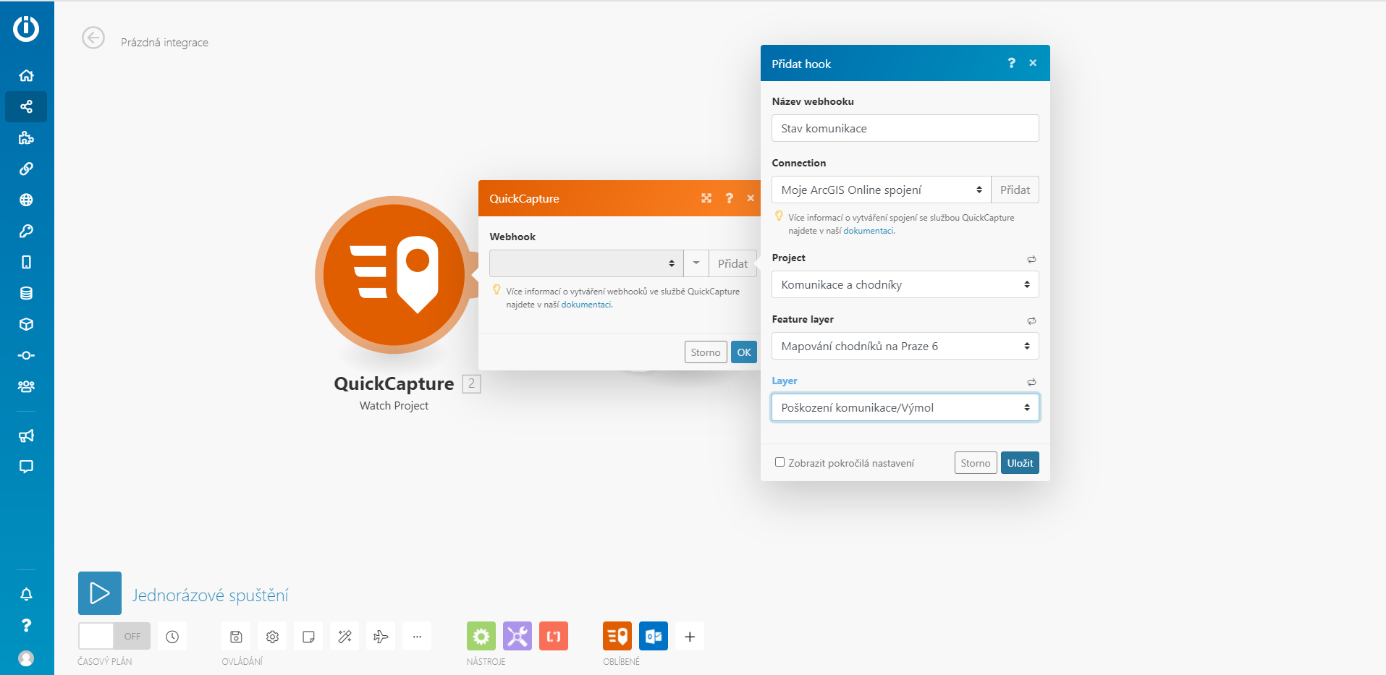This screenshot has height=675, width=1386.
Task: Open Templates via the puzzle-piece sidebar icon
Action: pyautogui.click(x=27, y=138)
